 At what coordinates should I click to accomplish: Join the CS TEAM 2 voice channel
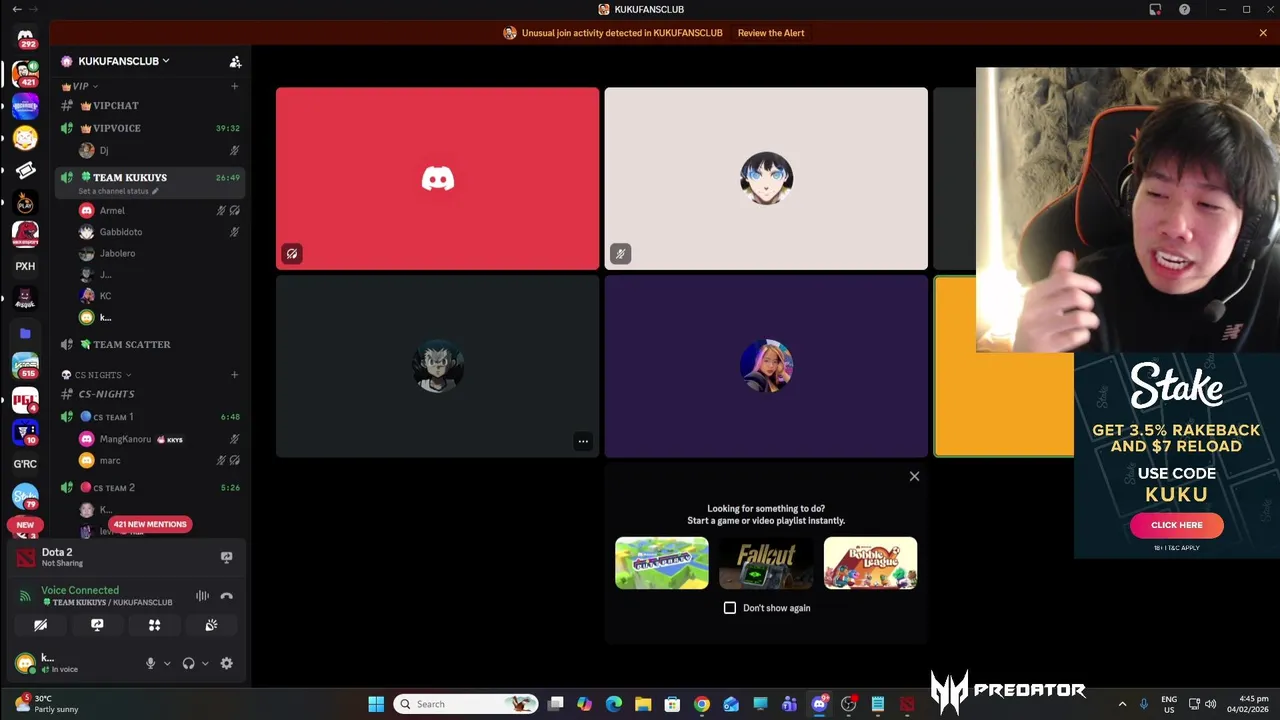[150, 487]
